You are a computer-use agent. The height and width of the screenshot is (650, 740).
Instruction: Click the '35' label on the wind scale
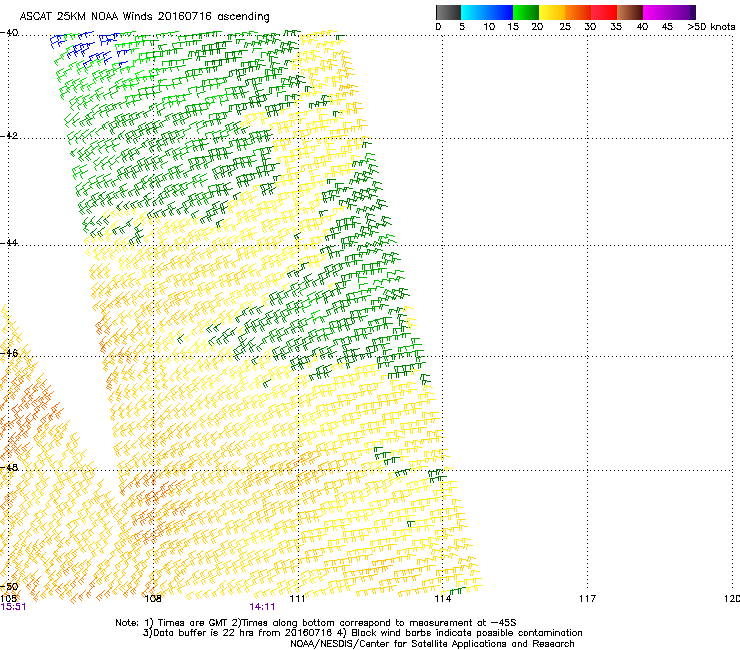tap(616, 27)
